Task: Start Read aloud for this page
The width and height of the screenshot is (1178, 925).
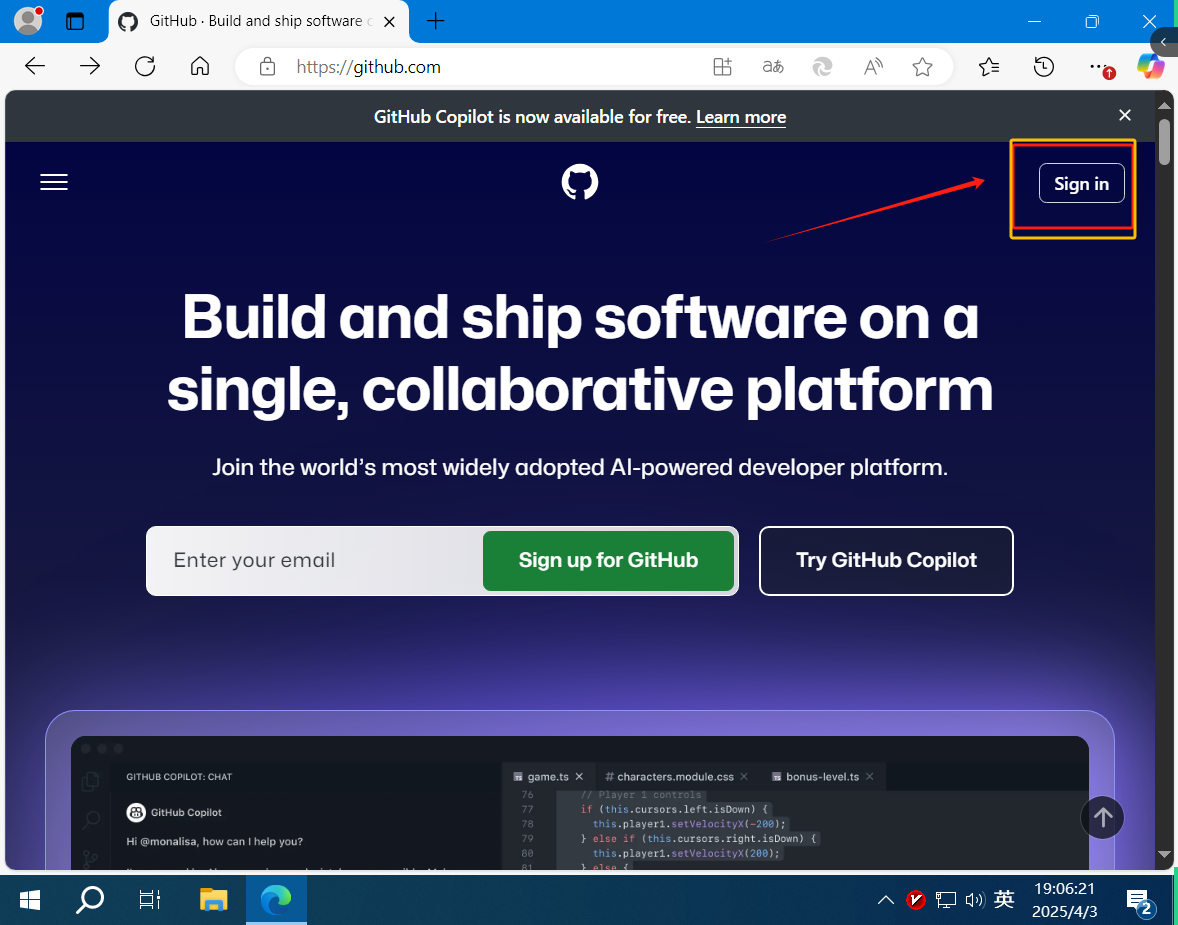Action: click(x=873, y=67)
